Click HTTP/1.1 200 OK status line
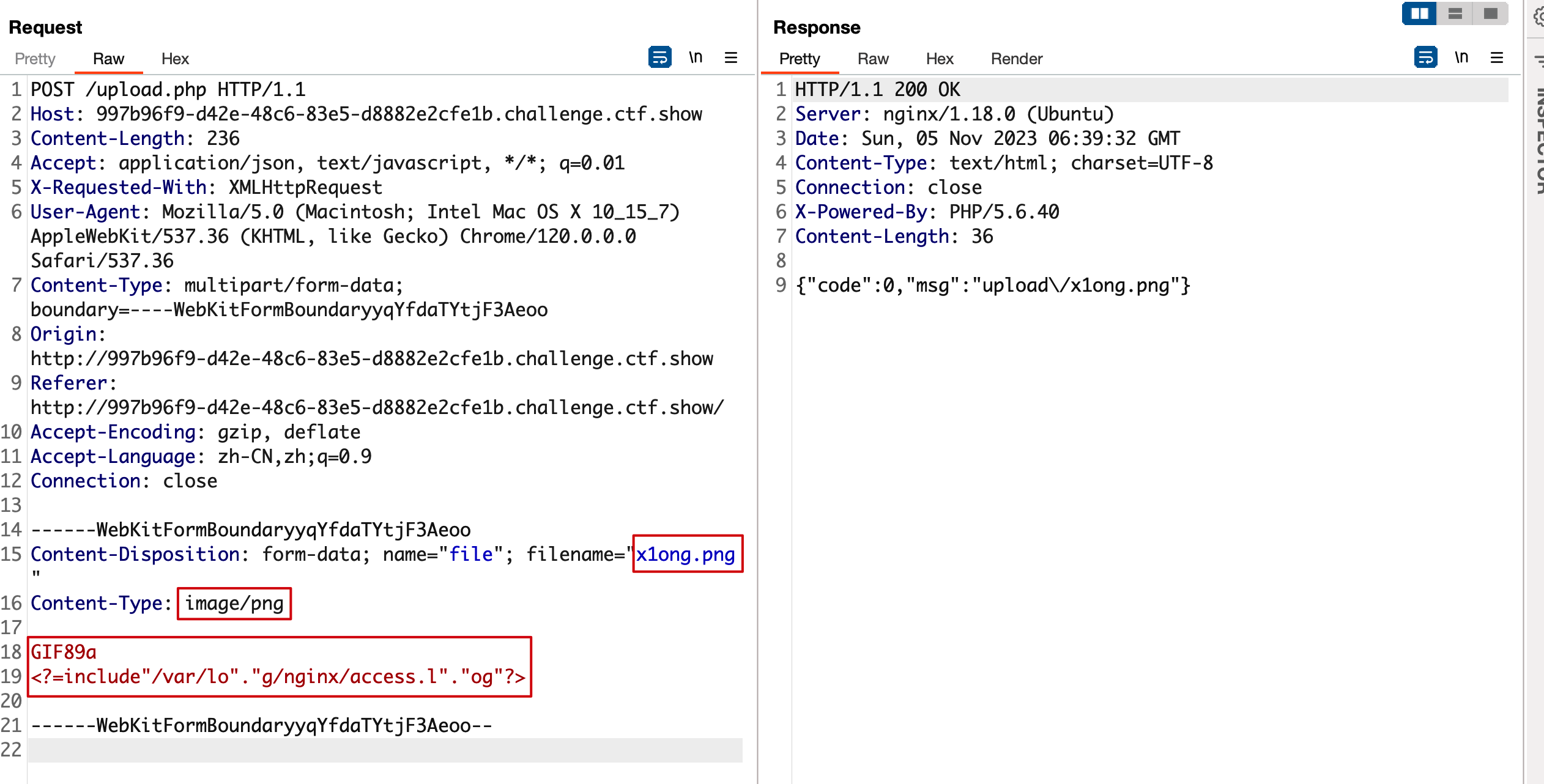1544x784 pixels. click(877, 90)
